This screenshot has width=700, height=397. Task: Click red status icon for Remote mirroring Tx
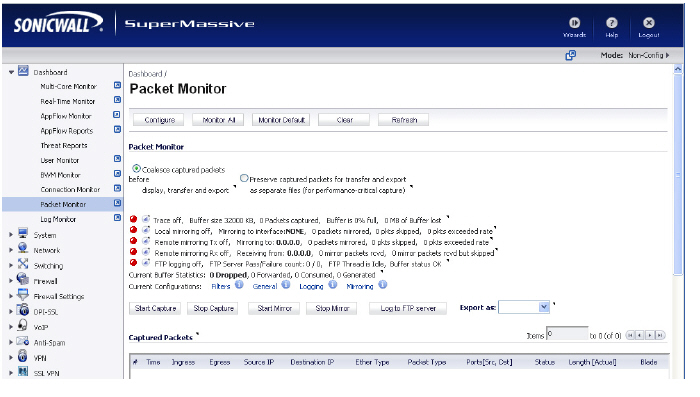point(133,241)
